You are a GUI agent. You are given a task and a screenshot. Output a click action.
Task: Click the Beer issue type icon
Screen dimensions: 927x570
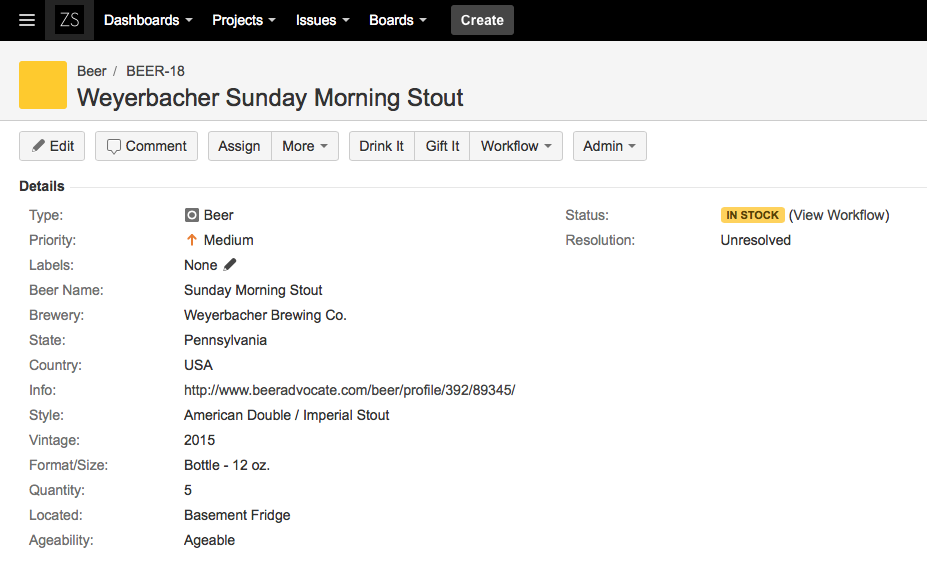[192, 215]
